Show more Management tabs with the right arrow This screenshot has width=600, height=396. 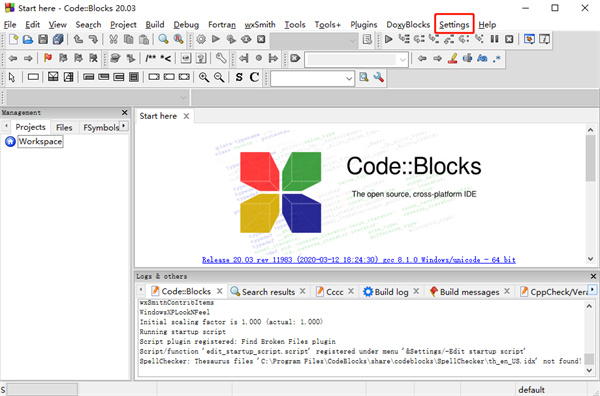tap(124, 126)
